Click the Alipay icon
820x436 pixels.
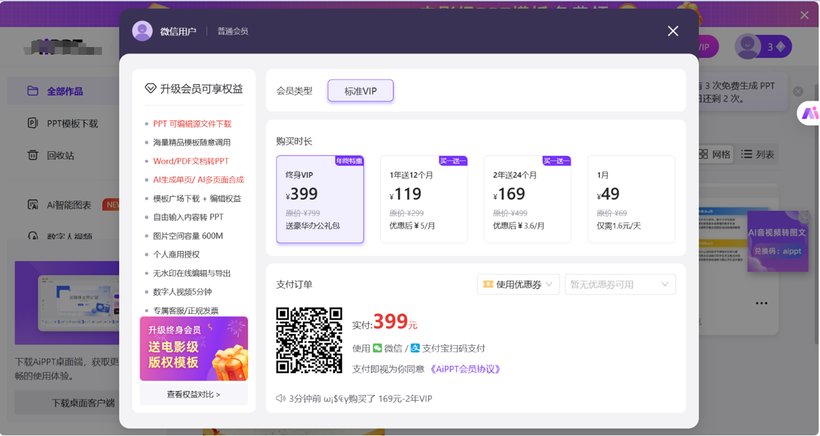pyautogui.click(x=415, y=348)
